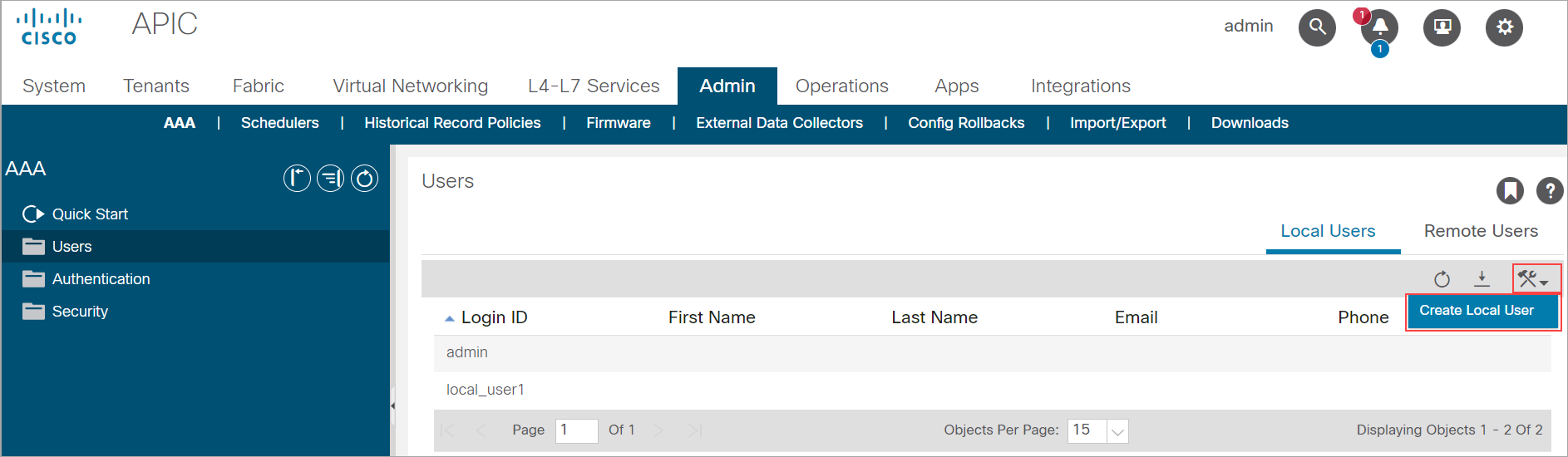Open the Tenants menu tab
1568x457 pixels.
point(156,86)
